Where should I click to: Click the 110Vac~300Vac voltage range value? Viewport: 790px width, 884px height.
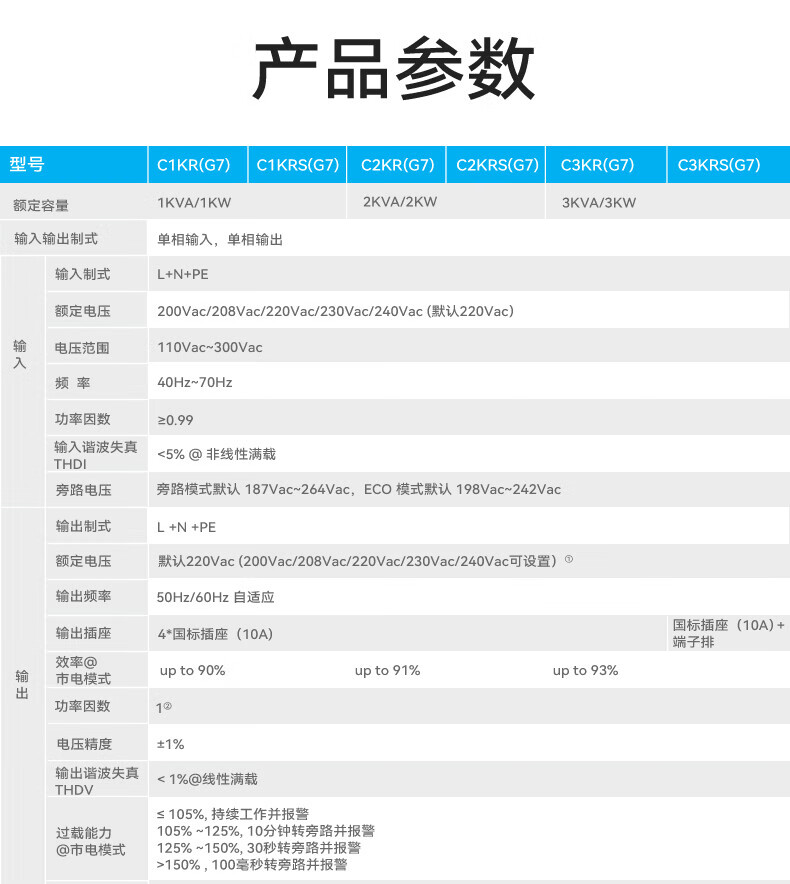point(210,348)
